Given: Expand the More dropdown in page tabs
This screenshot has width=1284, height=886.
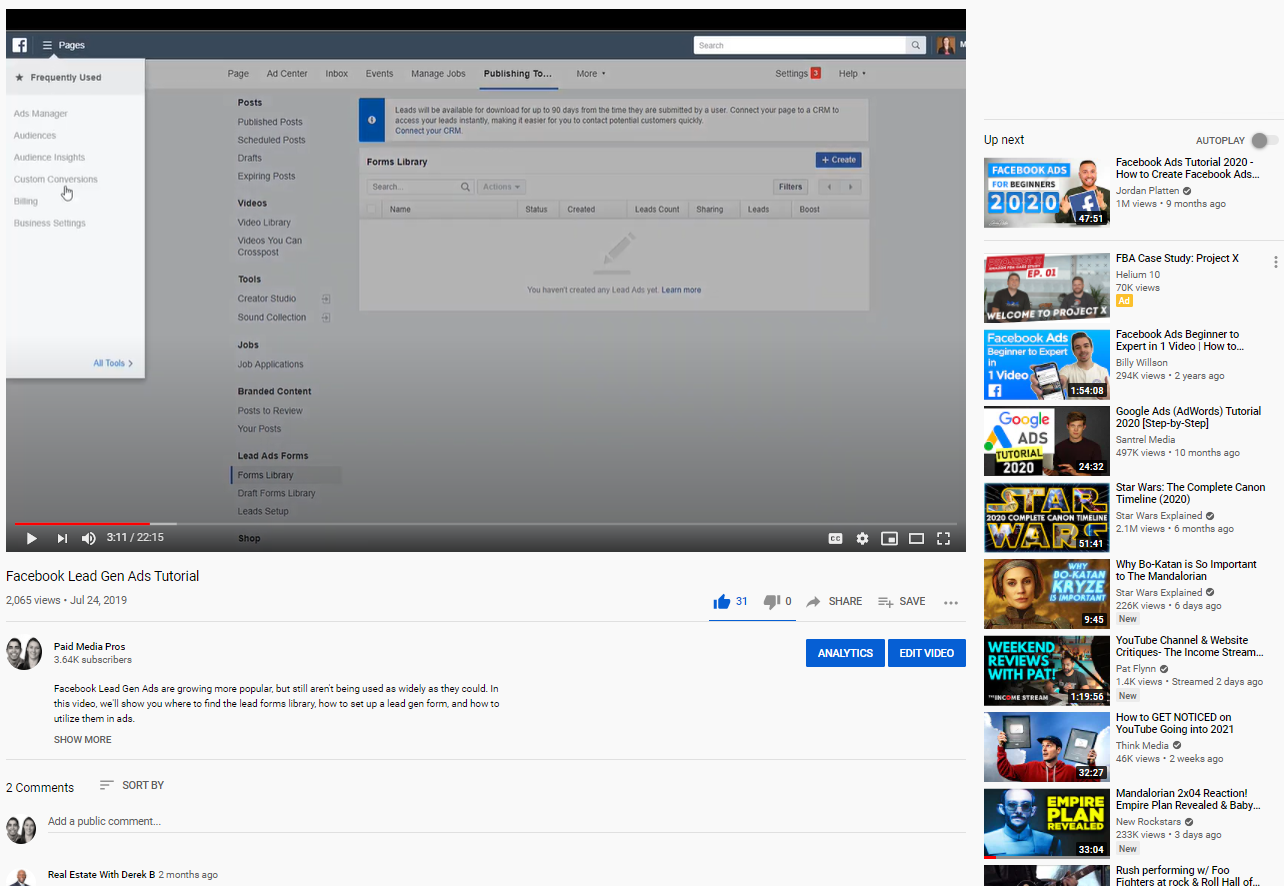Looking at the screenshot, I should tap(591, 74).
